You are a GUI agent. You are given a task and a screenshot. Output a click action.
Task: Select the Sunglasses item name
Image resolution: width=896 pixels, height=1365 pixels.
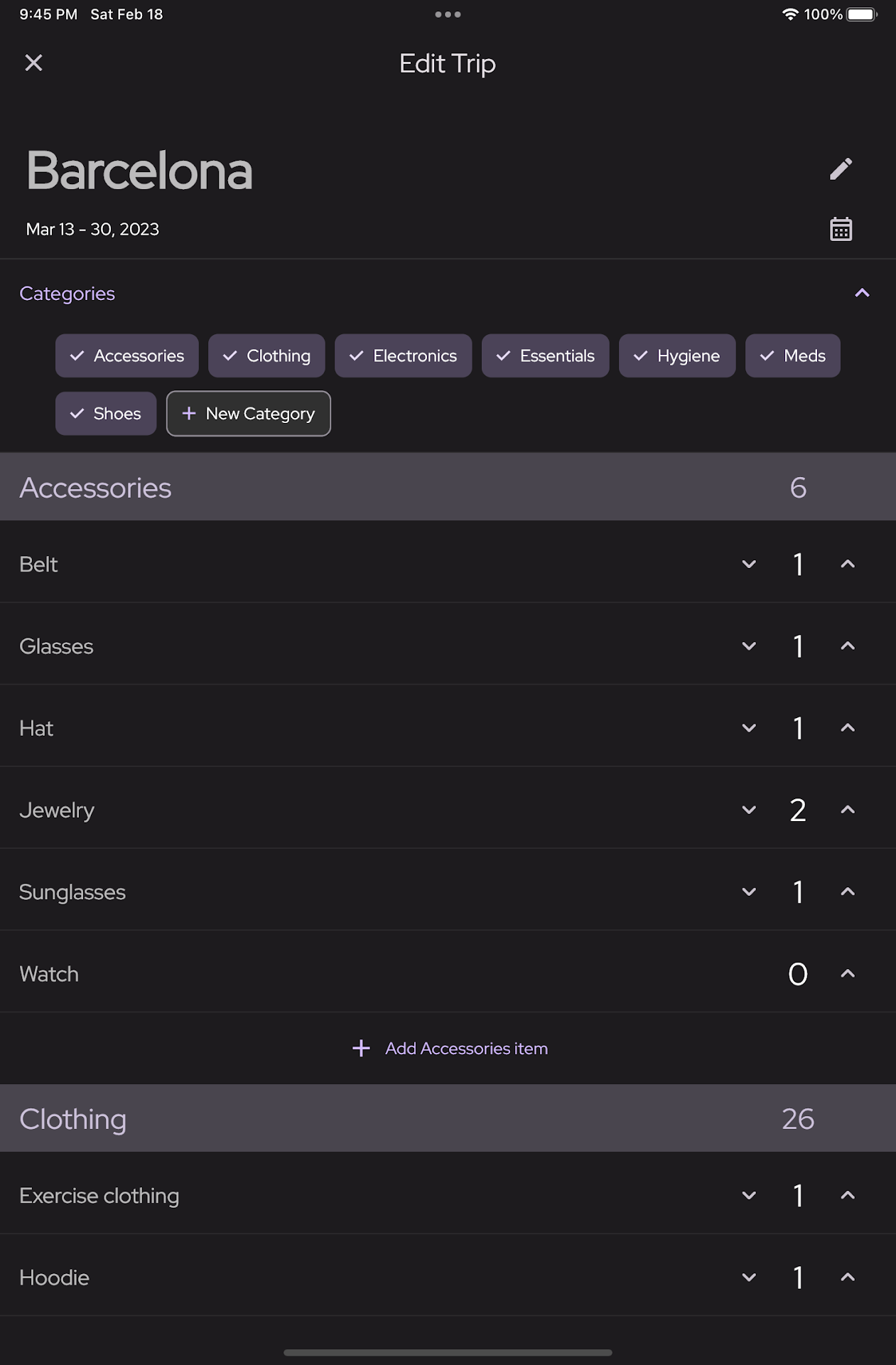(x=72, y=892)
